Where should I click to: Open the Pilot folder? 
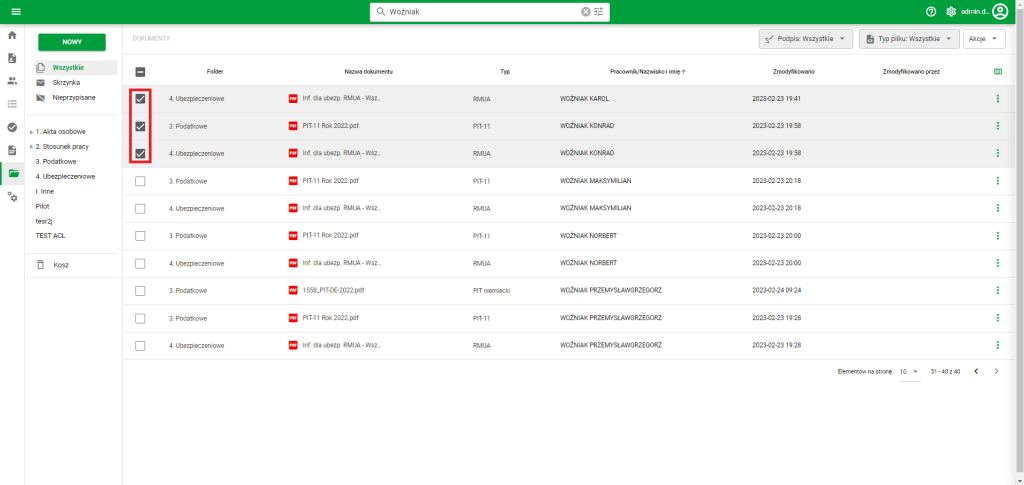(42, 206)
